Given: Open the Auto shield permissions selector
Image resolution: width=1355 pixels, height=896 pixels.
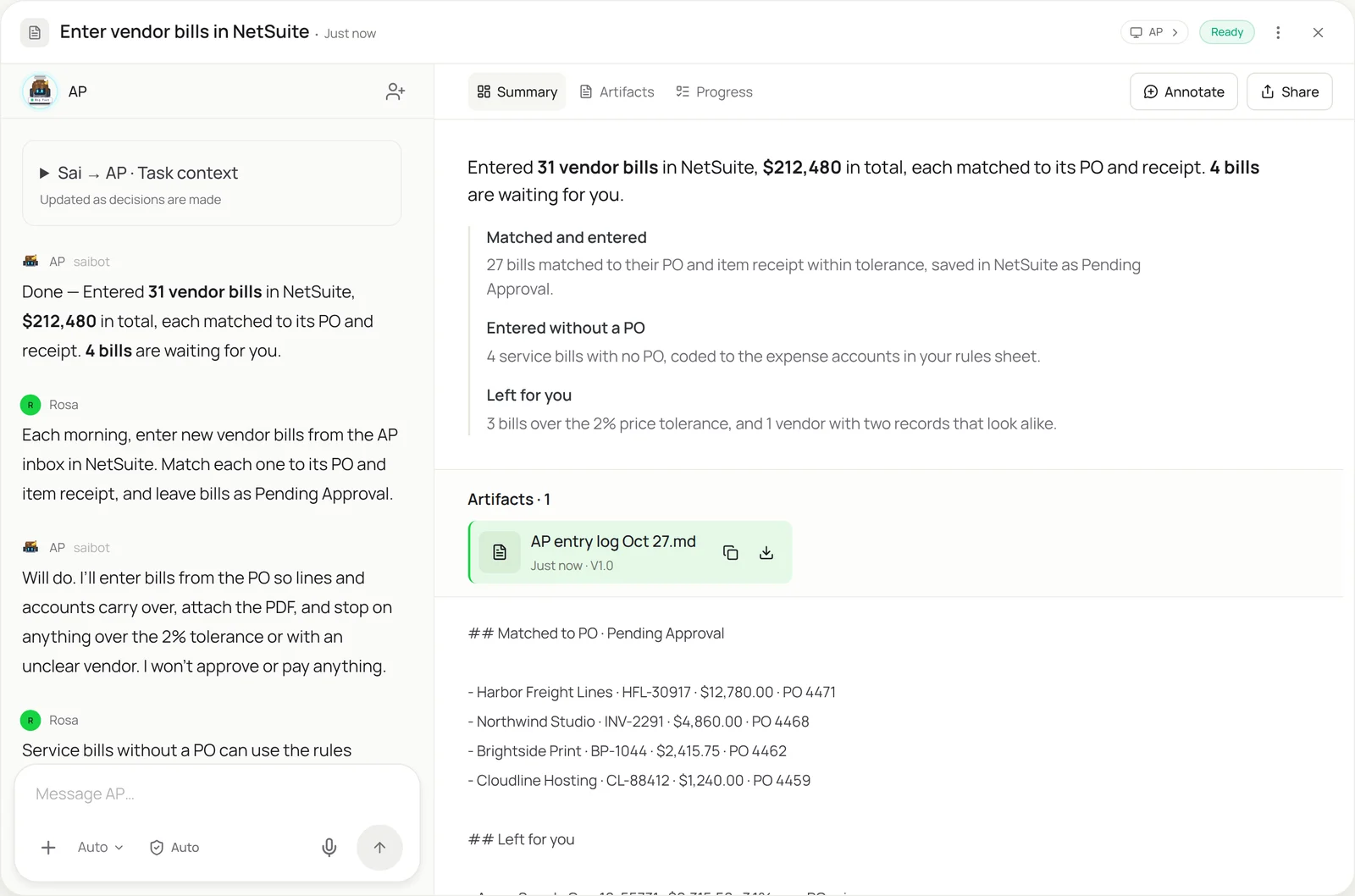Looking at the screenshot, I should (x=174, y=848).
